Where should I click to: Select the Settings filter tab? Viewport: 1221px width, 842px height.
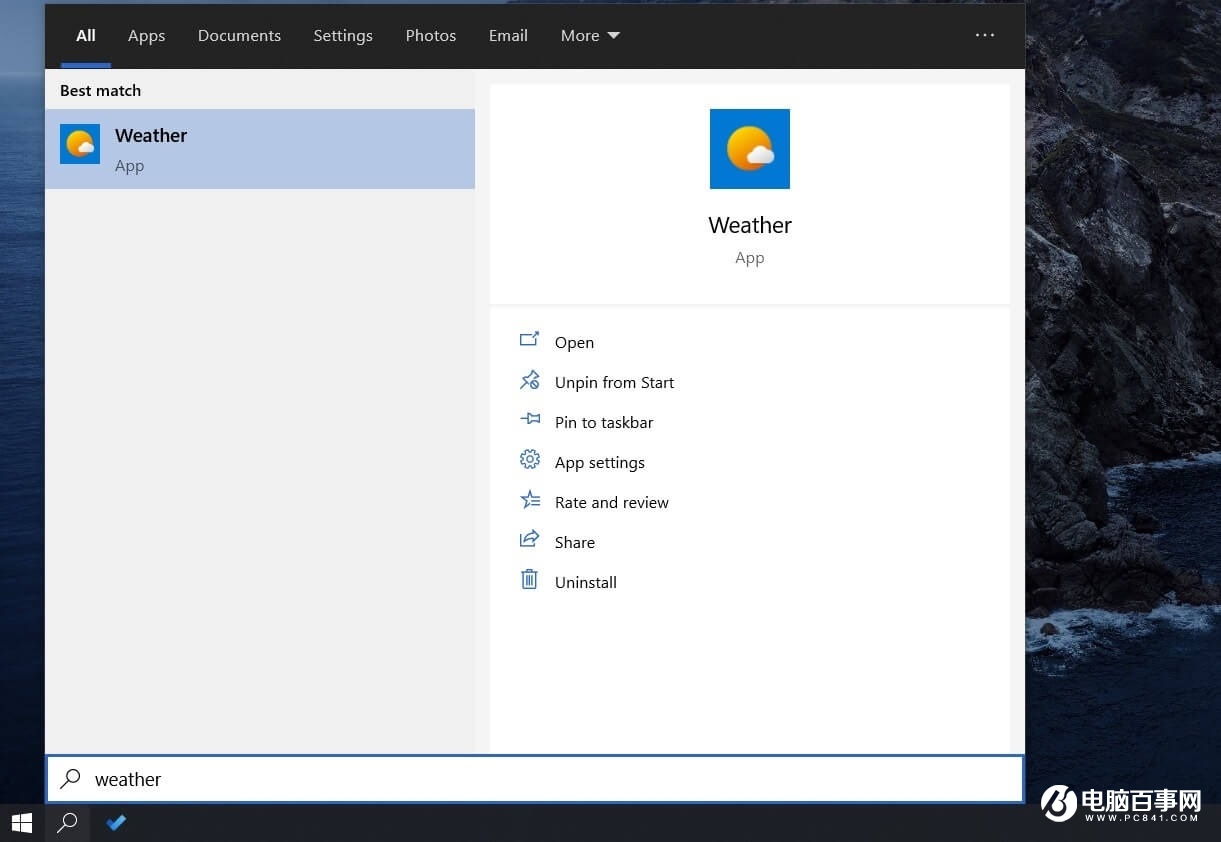click(x=342, y=35)
